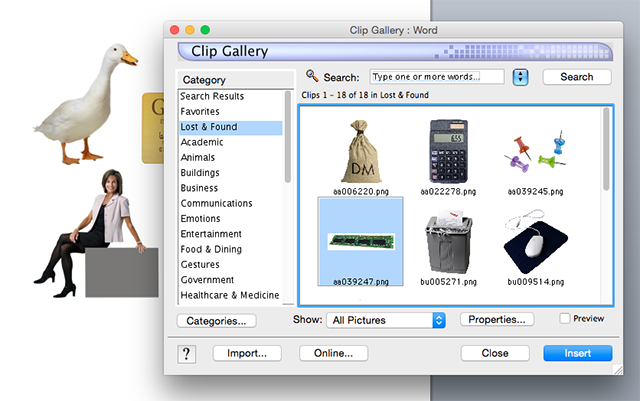The width and height of the screenshot is (640, 401).
Task: Open the help question mark button
Action: 187,354
